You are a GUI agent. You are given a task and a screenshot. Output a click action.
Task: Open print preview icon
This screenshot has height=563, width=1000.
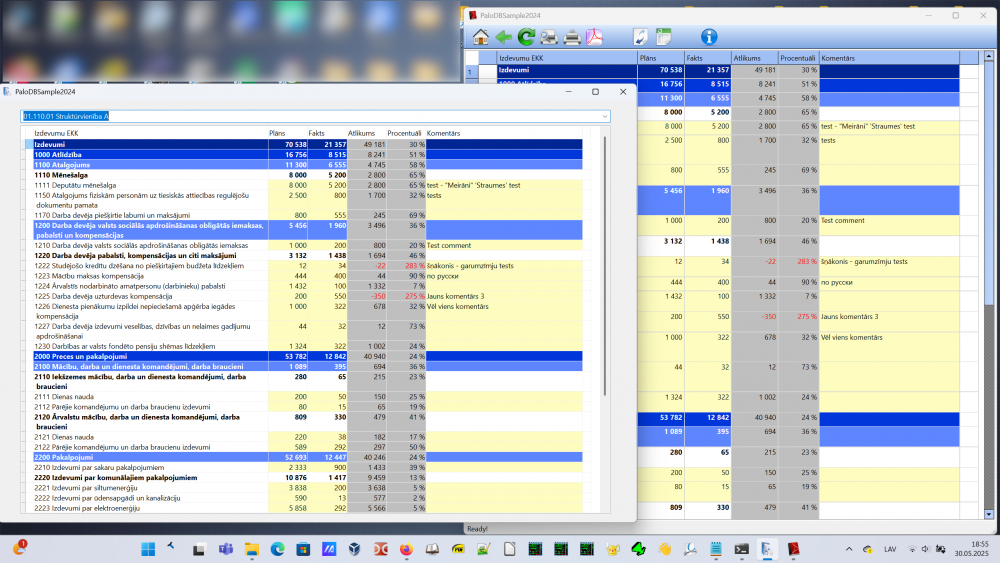[548, 37]
